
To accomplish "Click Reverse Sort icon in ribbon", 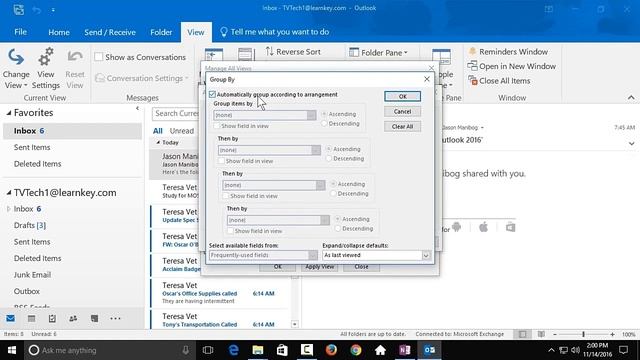I will pyautogui.click(x=269, y=51).
